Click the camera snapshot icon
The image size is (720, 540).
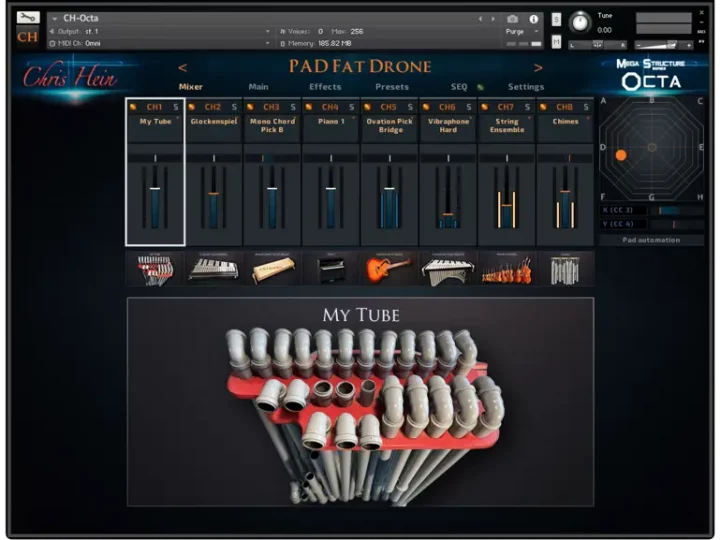coord(513,18)
